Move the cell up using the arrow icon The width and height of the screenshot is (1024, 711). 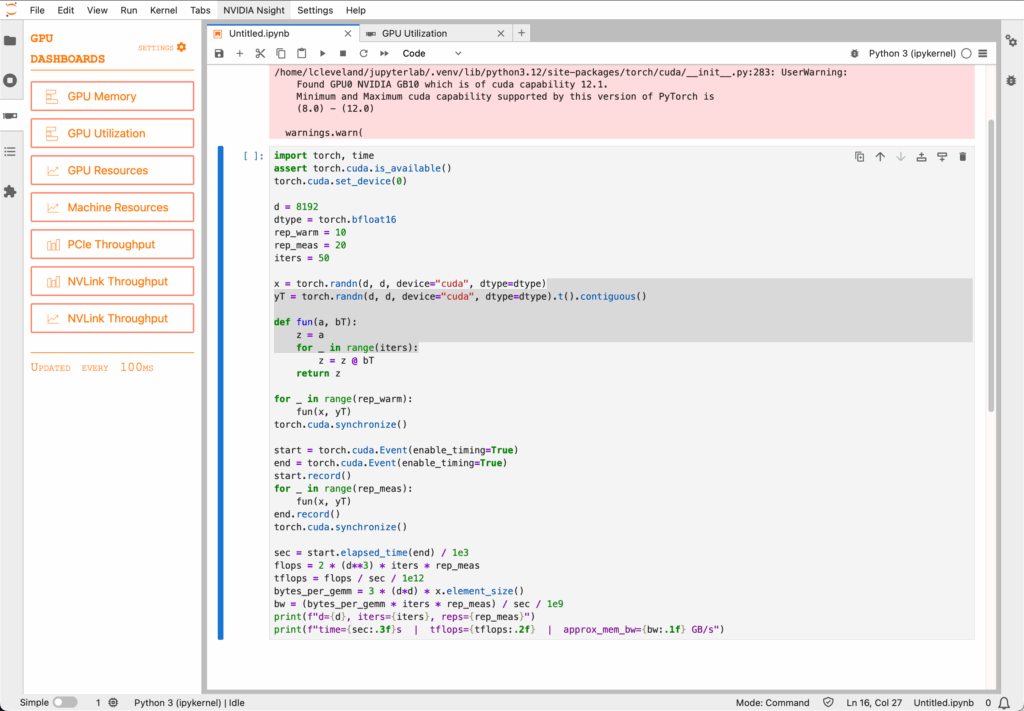pyautogui.click(x=880, y=156)
